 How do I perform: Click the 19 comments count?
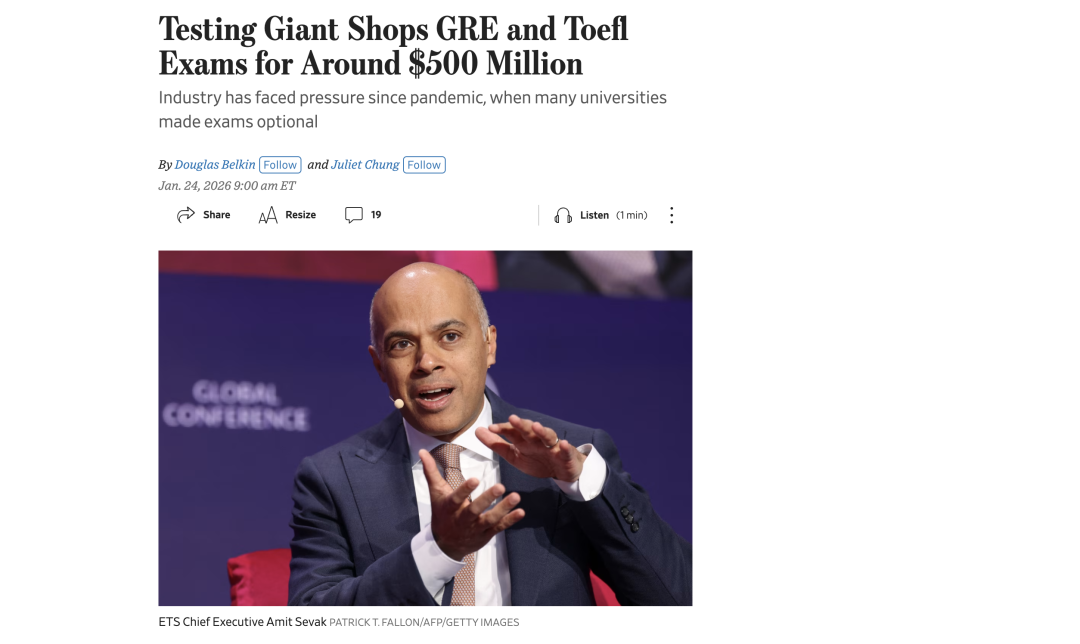click(376, 215)
